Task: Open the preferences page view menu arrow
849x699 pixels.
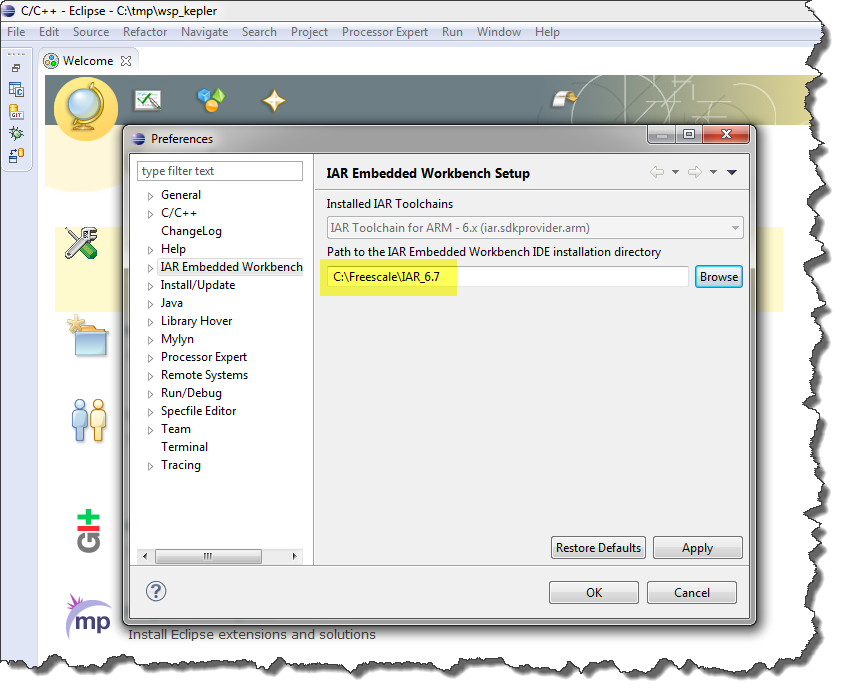Action: (x=732, y=173)
